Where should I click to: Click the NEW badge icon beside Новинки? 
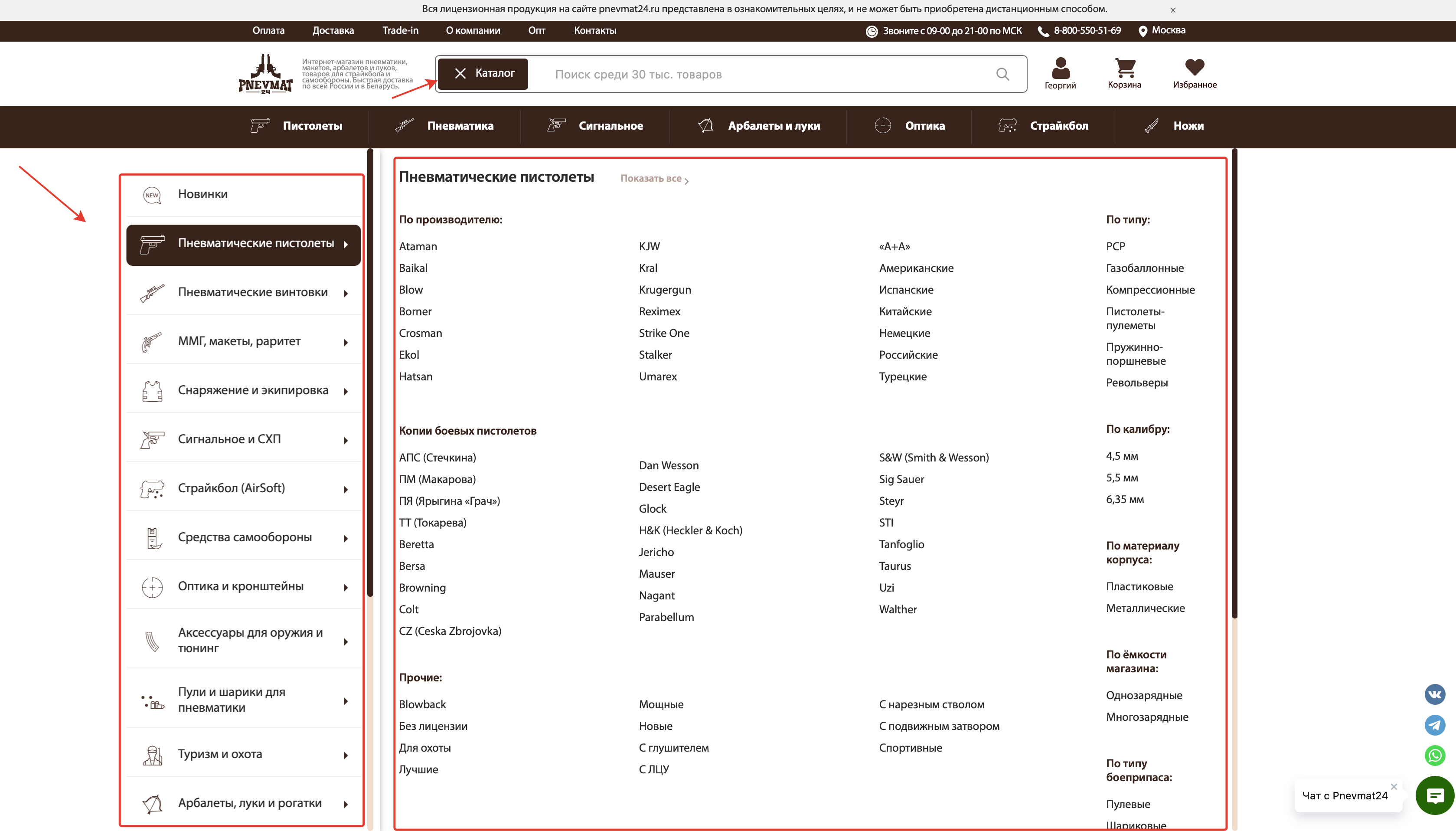pos(152,195)
